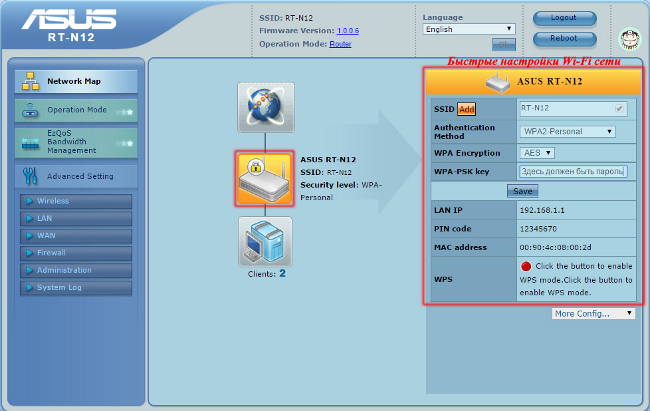The height and width of the screenshot is (411, 650).
Task: Click the language Ok button
Action: coord(504,44)
